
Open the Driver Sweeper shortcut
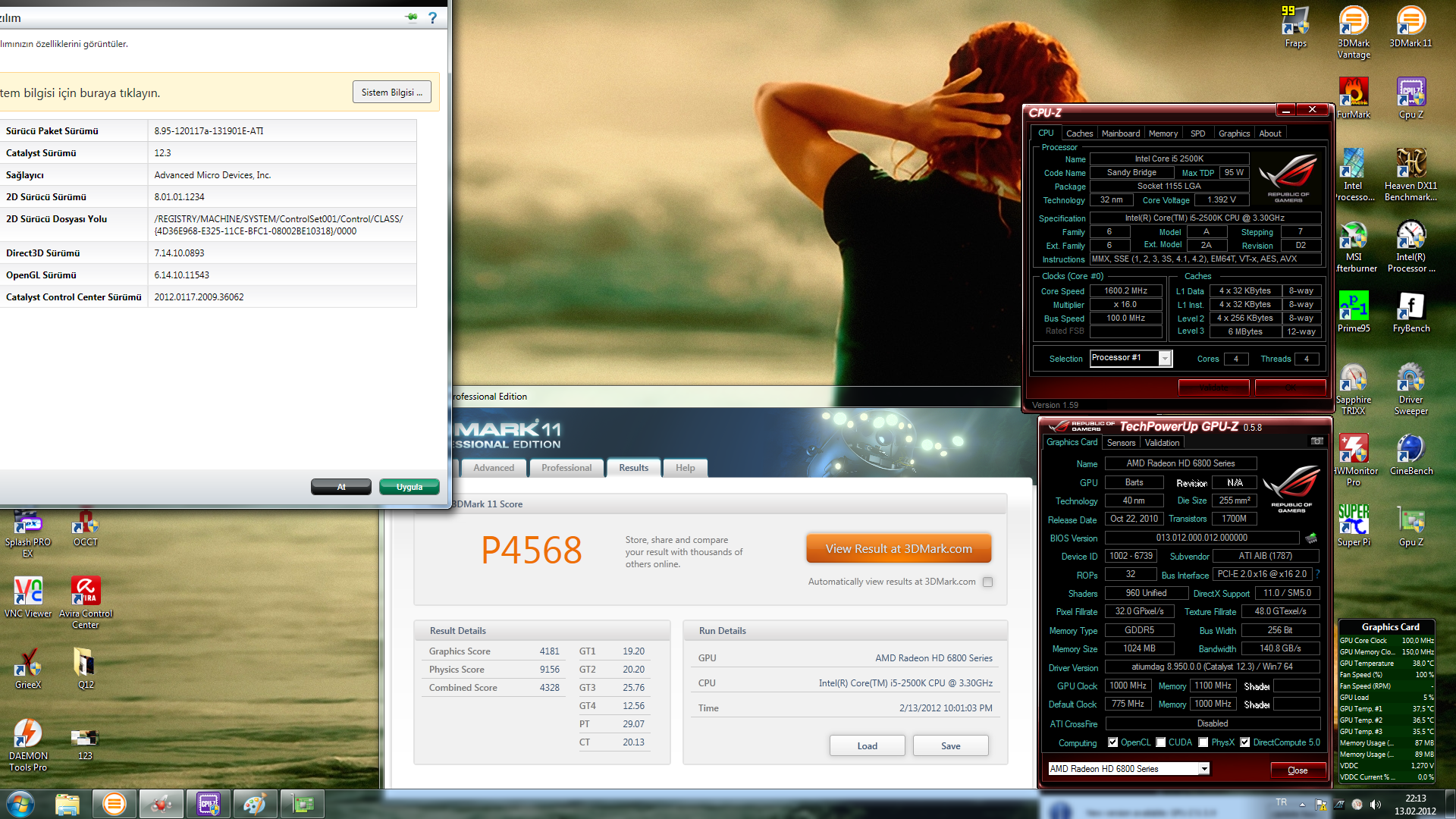(x=1410, y=389)
